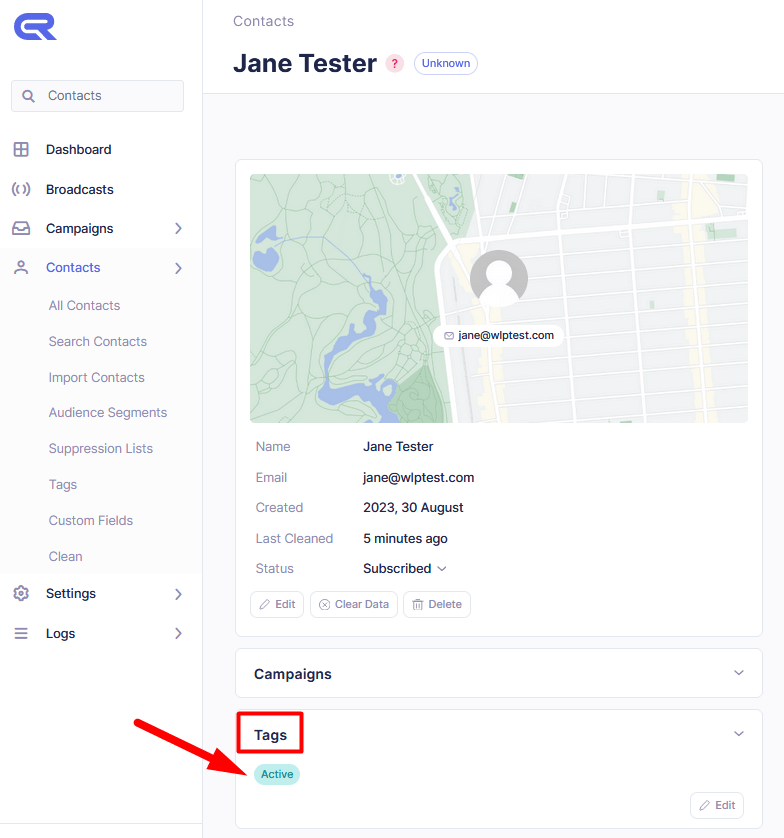This screenshot has width=784, height=838.
Task: Click the email value jane@wlptest.com in details
Action: tap(418, 478)
